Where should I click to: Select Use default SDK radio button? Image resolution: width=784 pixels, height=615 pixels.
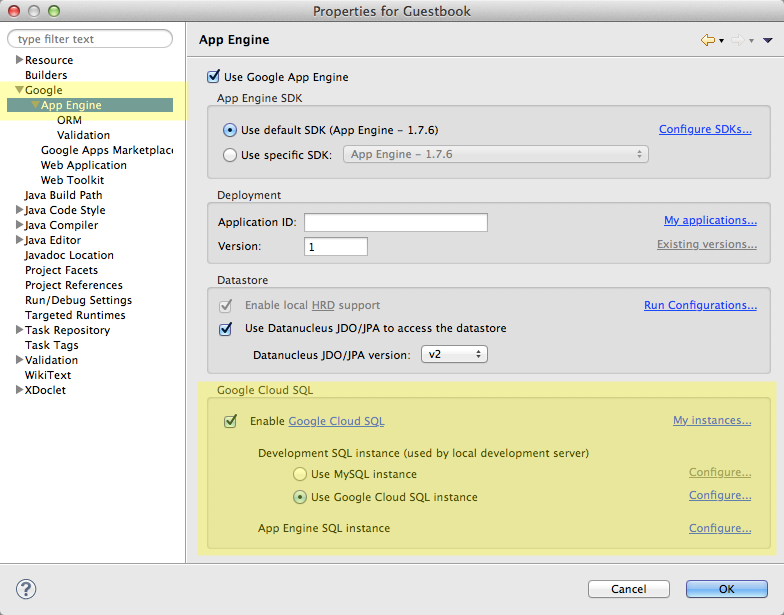click(230, 130)
